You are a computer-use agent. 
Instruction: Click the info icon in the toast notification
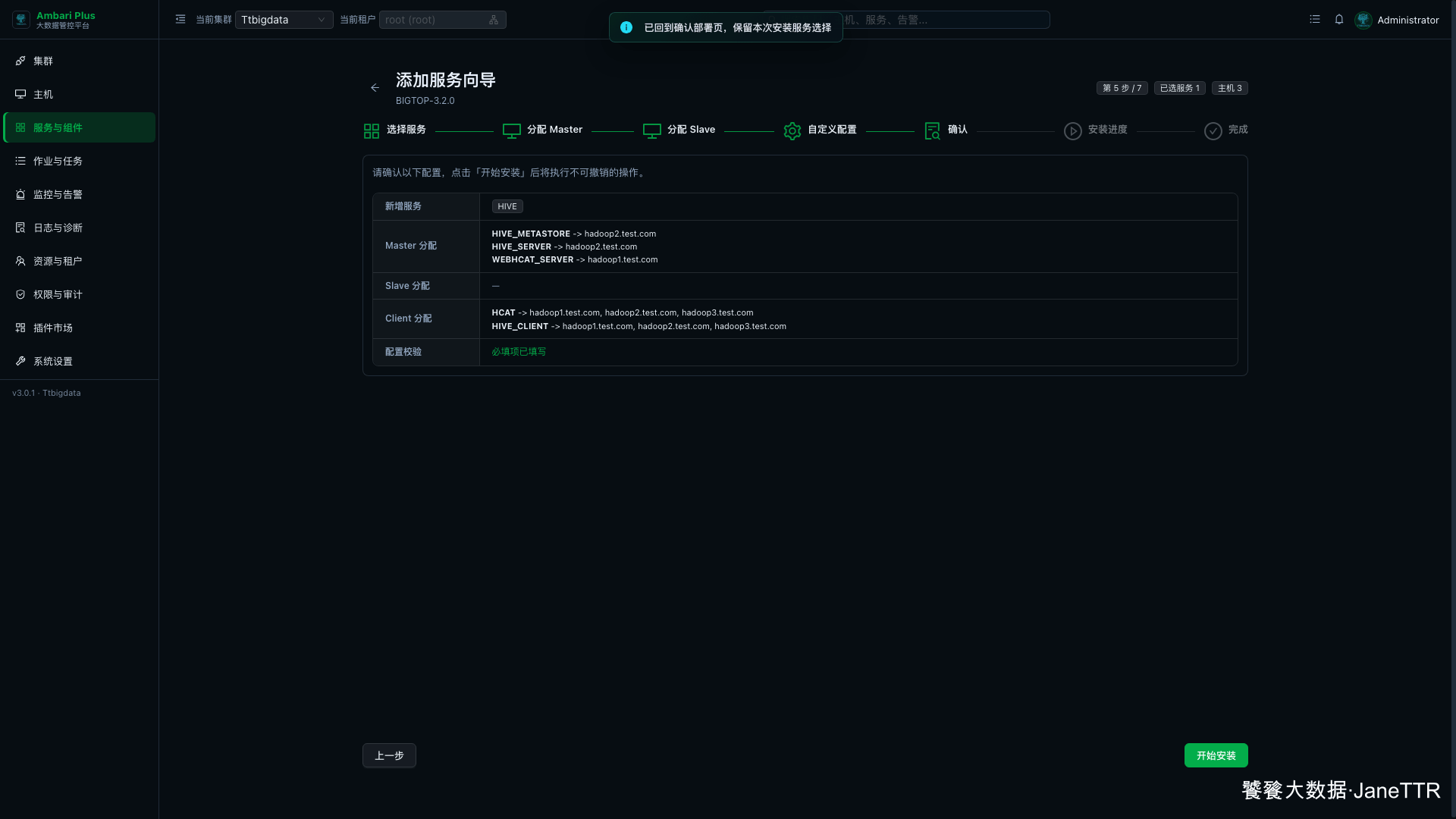[x=626, y=27]
